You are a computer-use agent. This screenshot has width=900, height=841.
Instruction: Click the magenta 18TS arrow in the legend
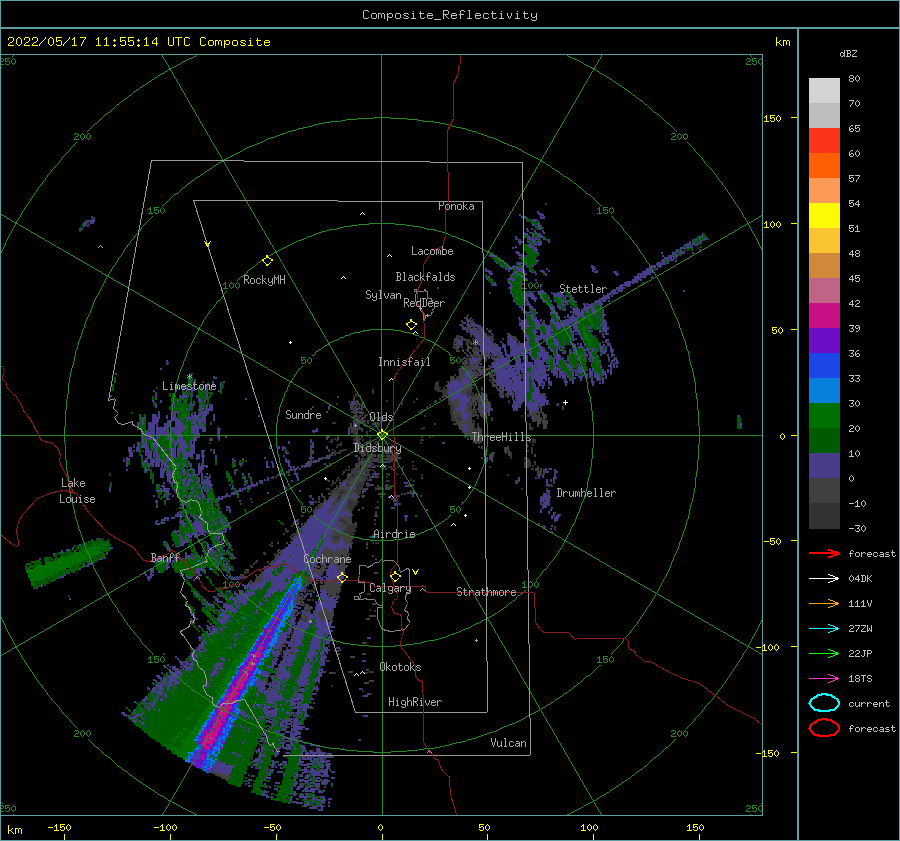tap(824, 679)
